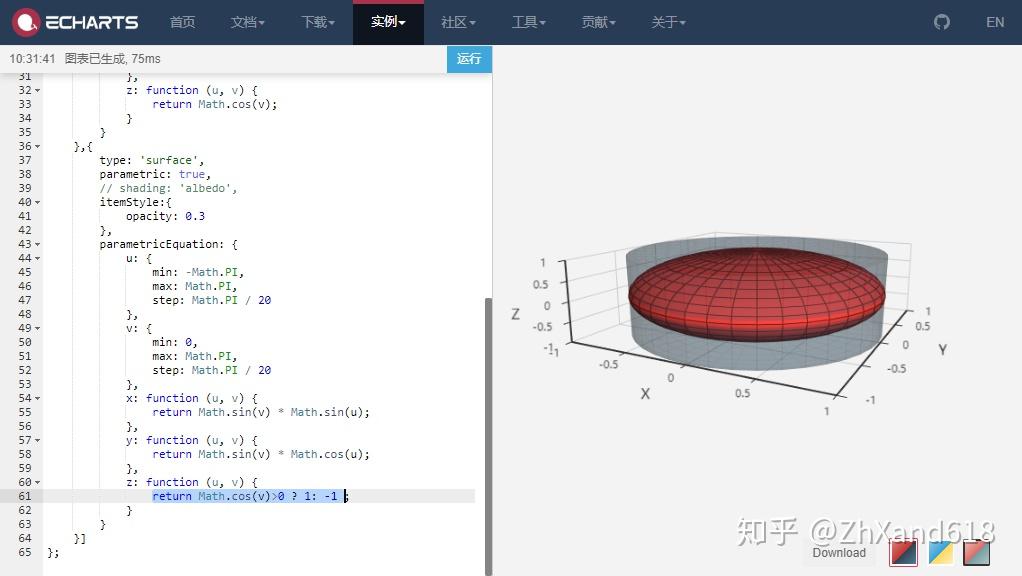Switch to the 实例 tab
Viewport: 1022px width, 576px height.
[387, 21]
